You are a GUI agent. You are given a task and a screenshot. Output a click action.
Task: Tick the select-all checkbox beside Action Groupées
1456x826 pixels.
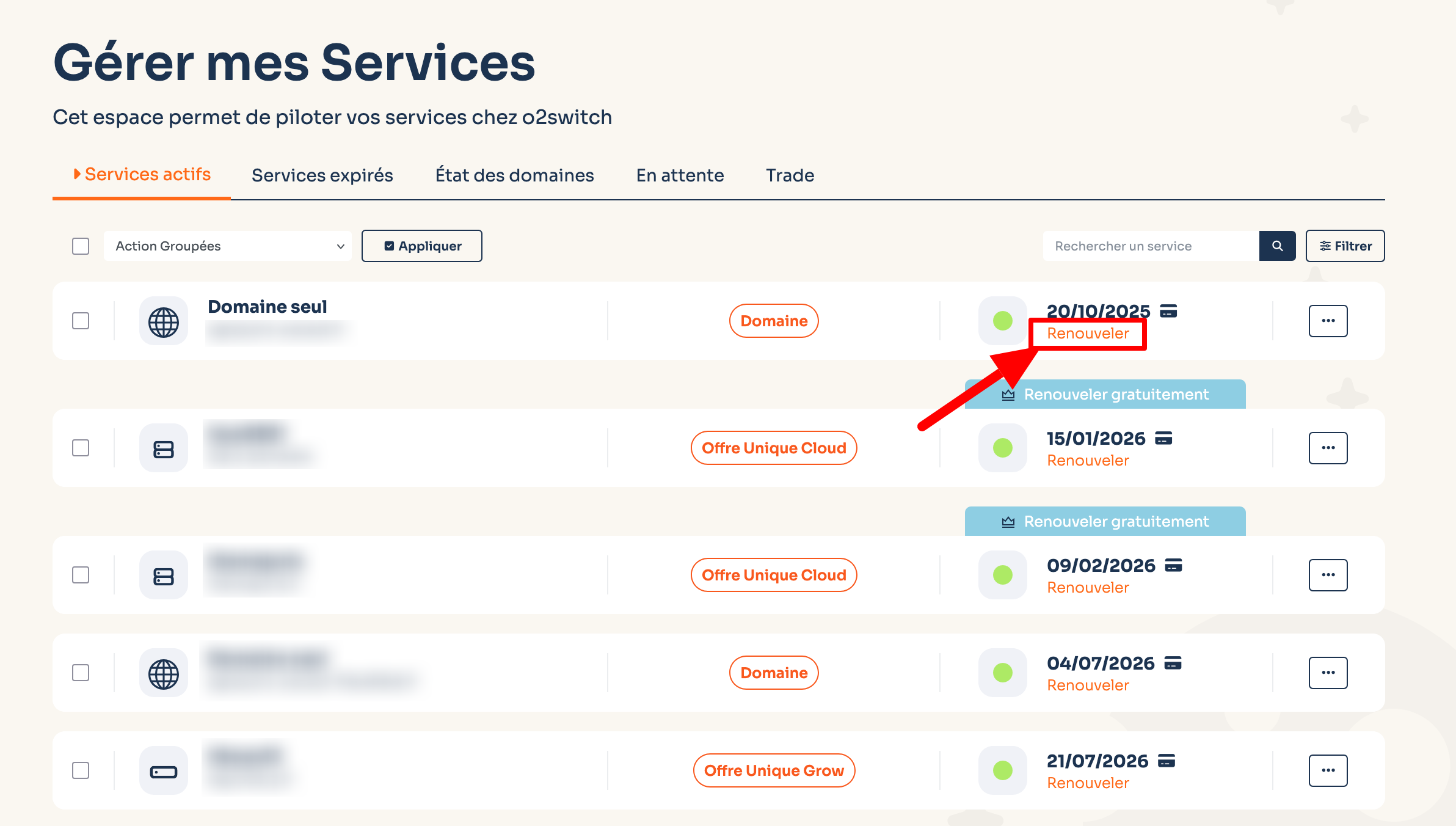pos(81,246)
